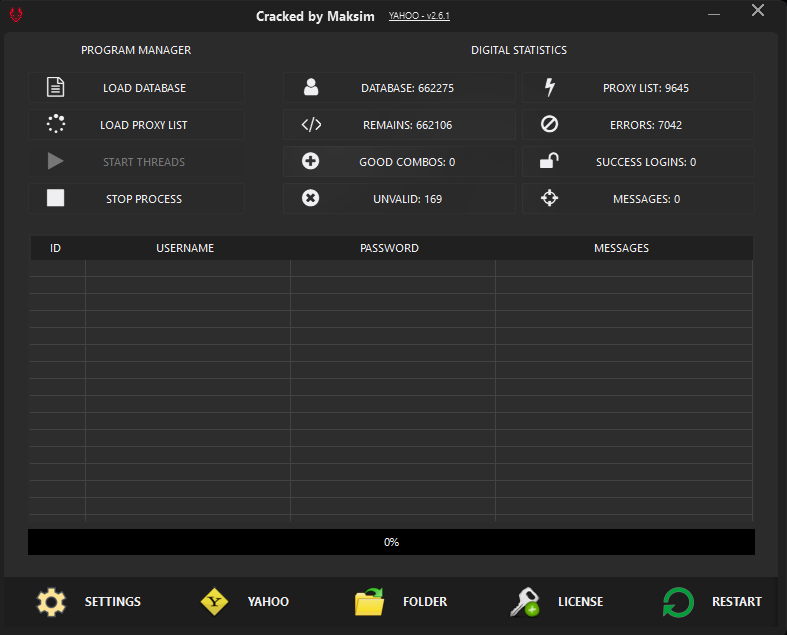This screenshot has height=635, width=787.
Task: Click the green circular Restart icon
Action: click(x=678, y=602)
